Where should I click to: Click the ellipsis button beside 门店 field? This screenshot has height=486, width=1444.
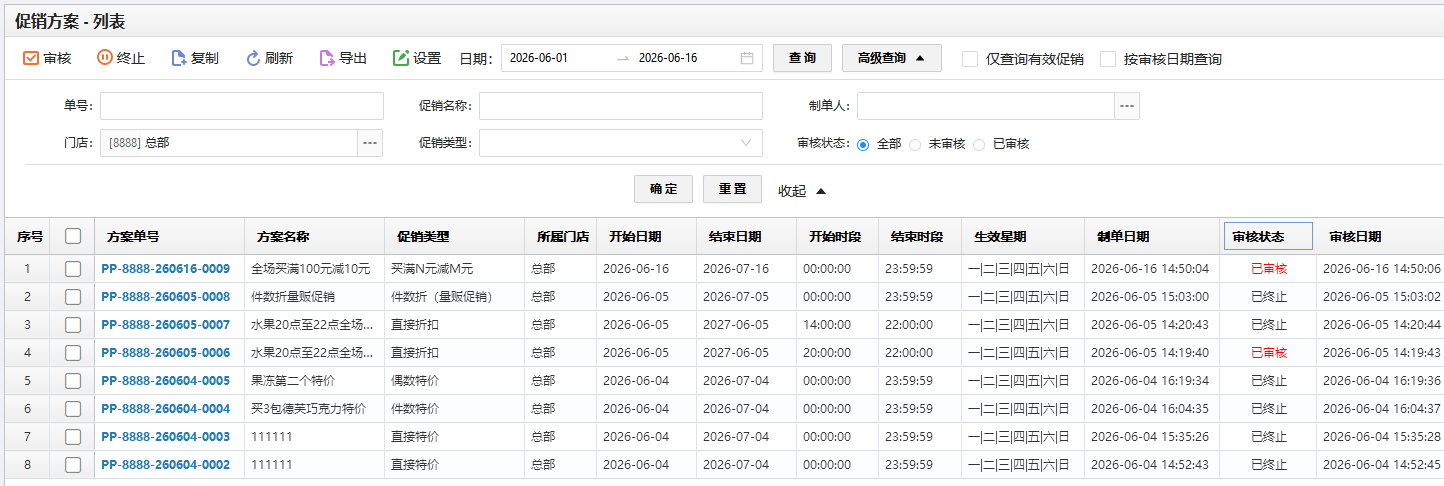point(370,143)
